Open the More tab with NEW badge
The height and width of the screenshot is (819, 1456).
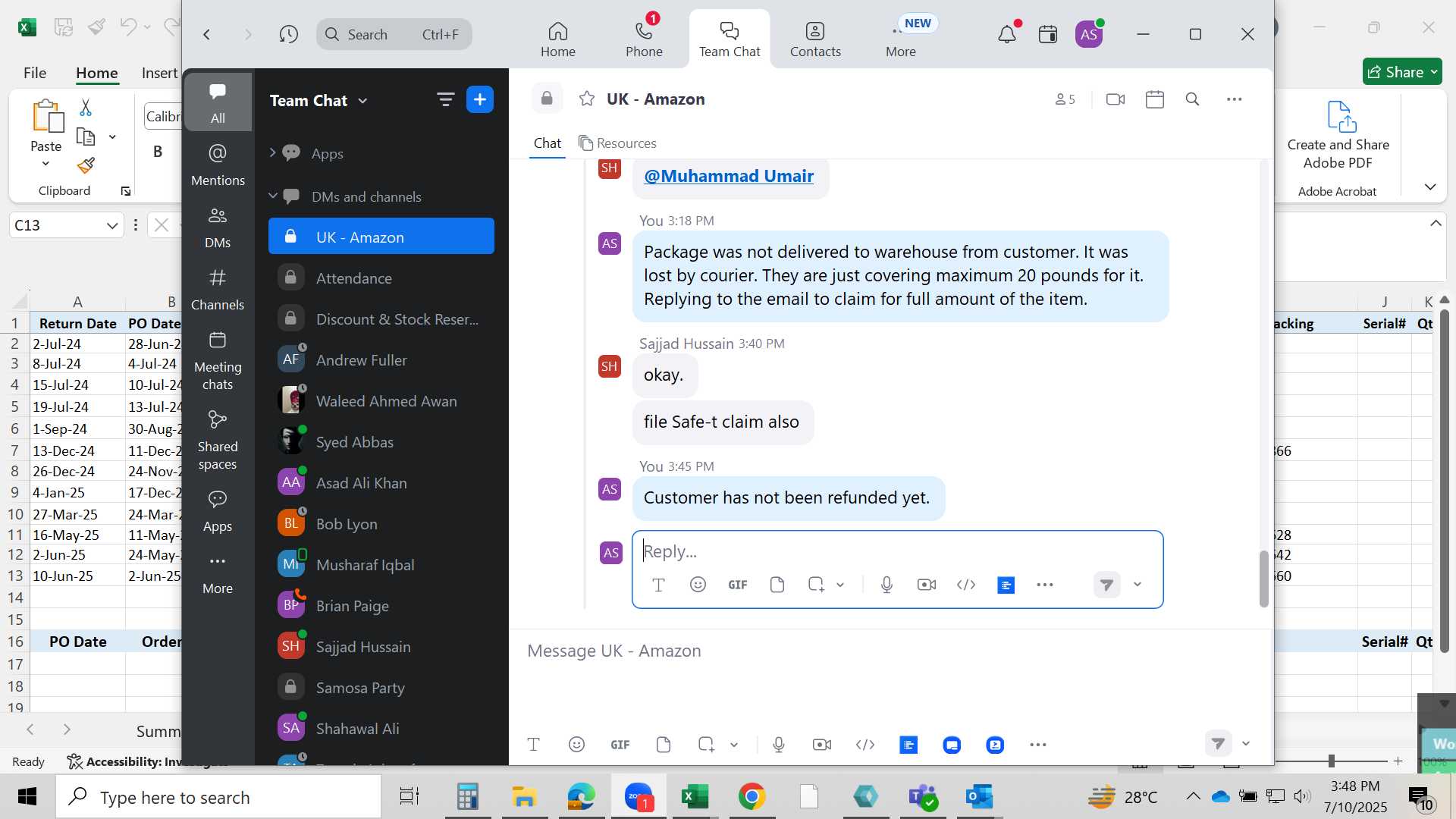901,39
